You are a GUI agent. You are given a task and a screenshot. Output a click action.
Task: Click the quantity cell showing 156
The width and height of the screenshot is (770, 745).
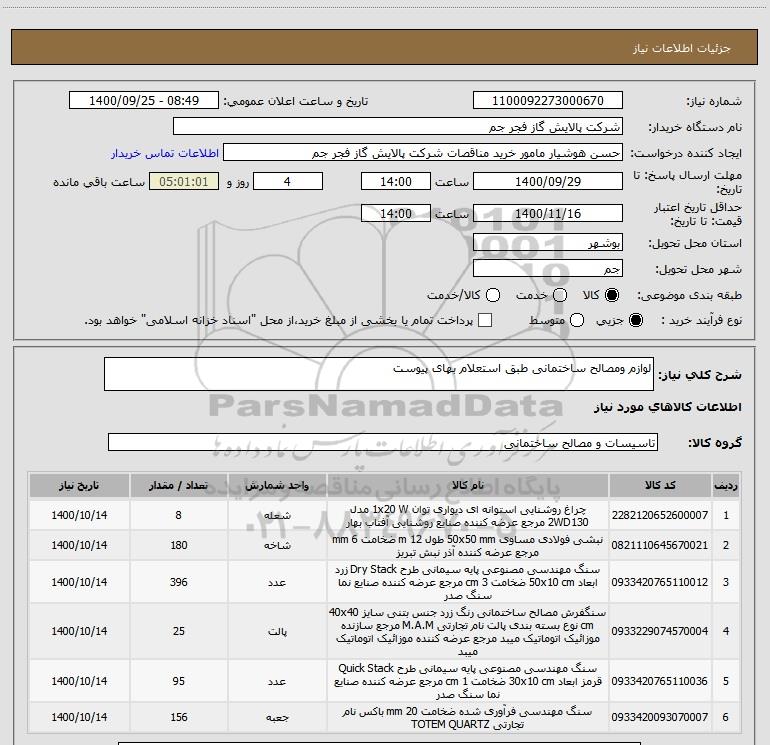pos(178,717)
